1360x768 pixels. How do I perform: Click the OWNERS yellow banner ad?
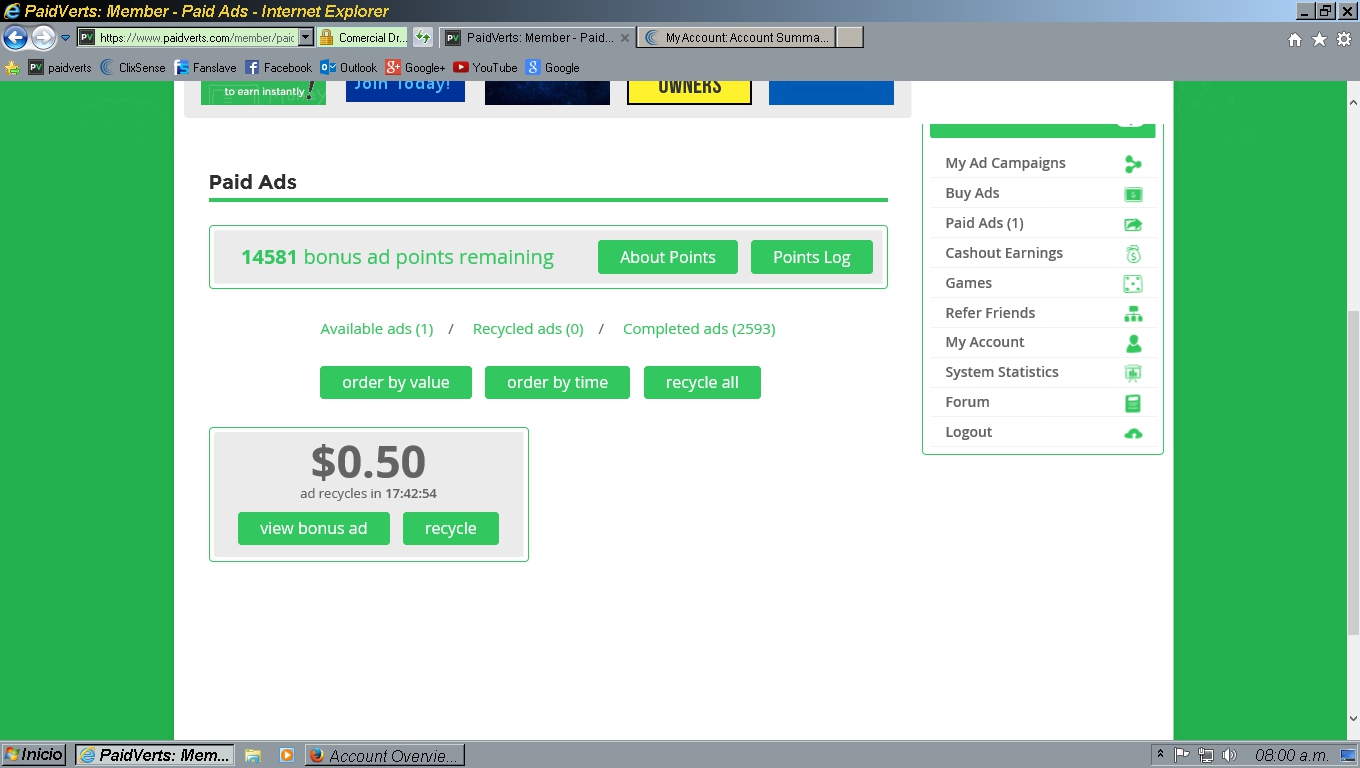689,92
